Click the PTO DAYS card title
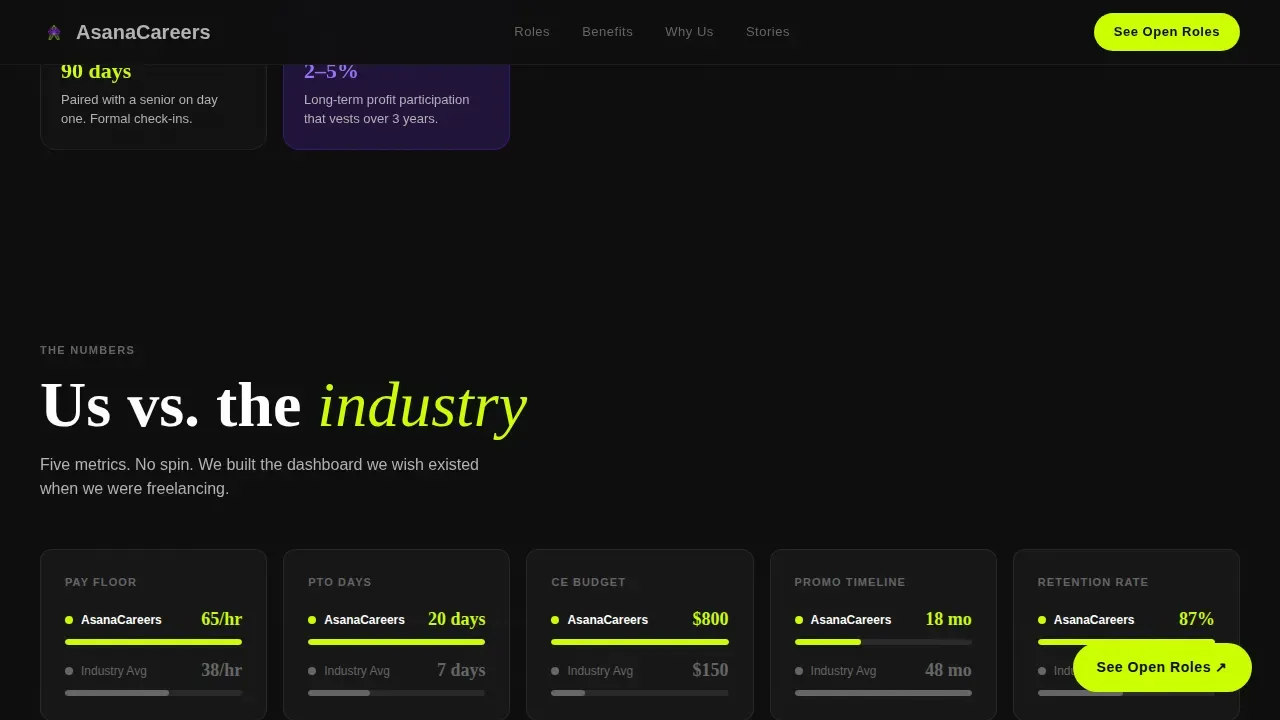The height and width of the screenshot is (720, 1280). (340, 582)
